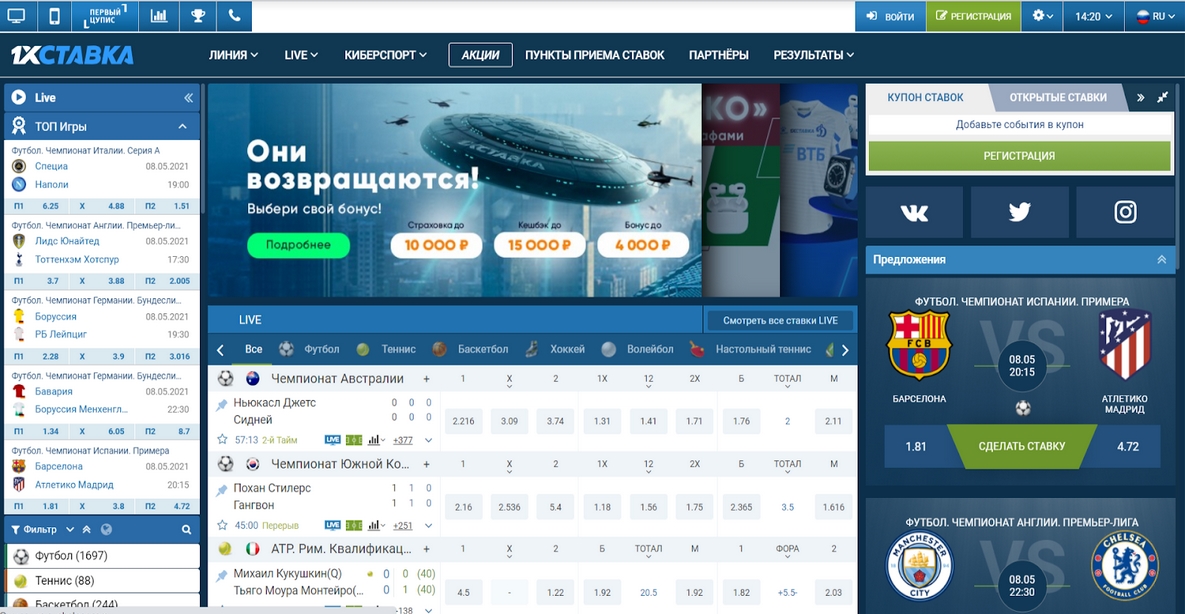
Task: Open the desktop version monitor icon
Action: [x=15, y=16]
